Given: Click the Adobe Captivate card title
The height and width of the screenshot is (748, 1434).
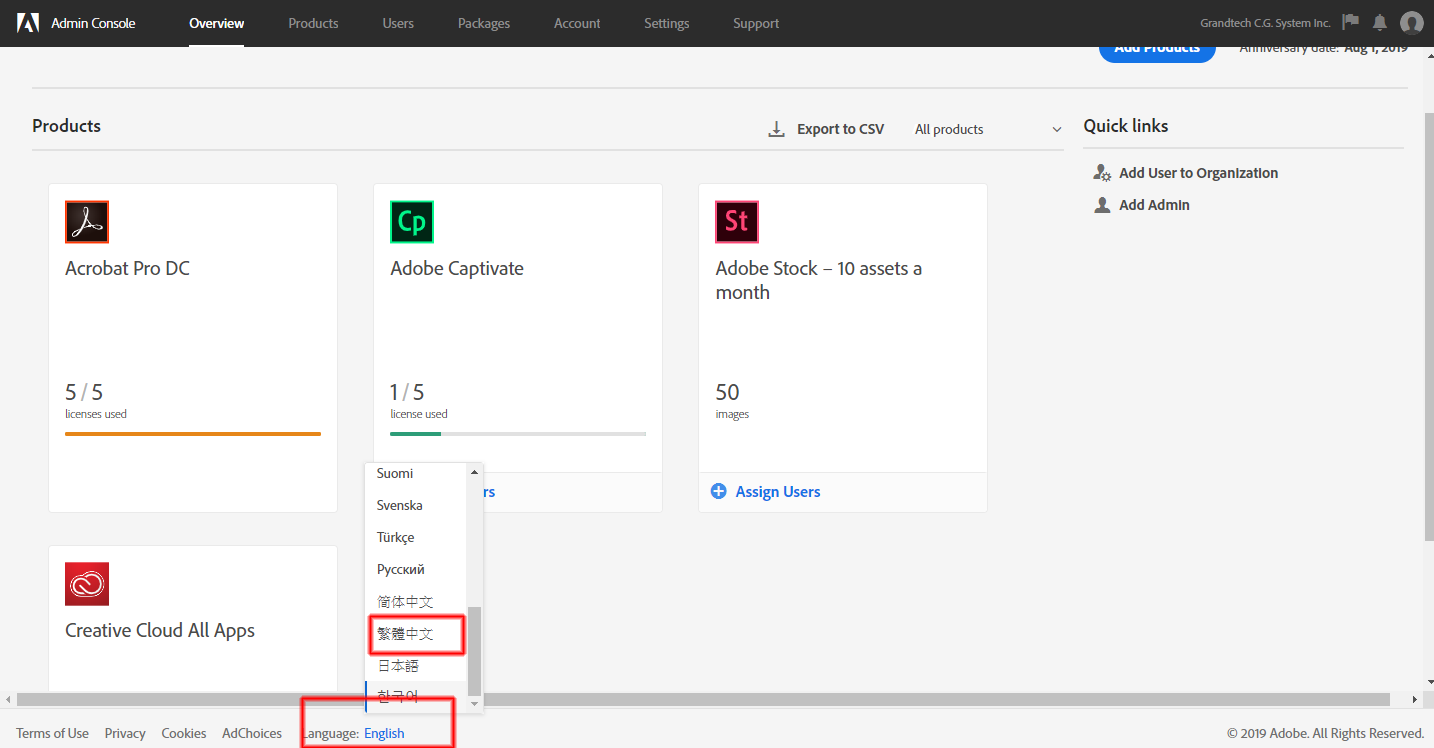Looking at the screenshot, I should coord(457,268).
